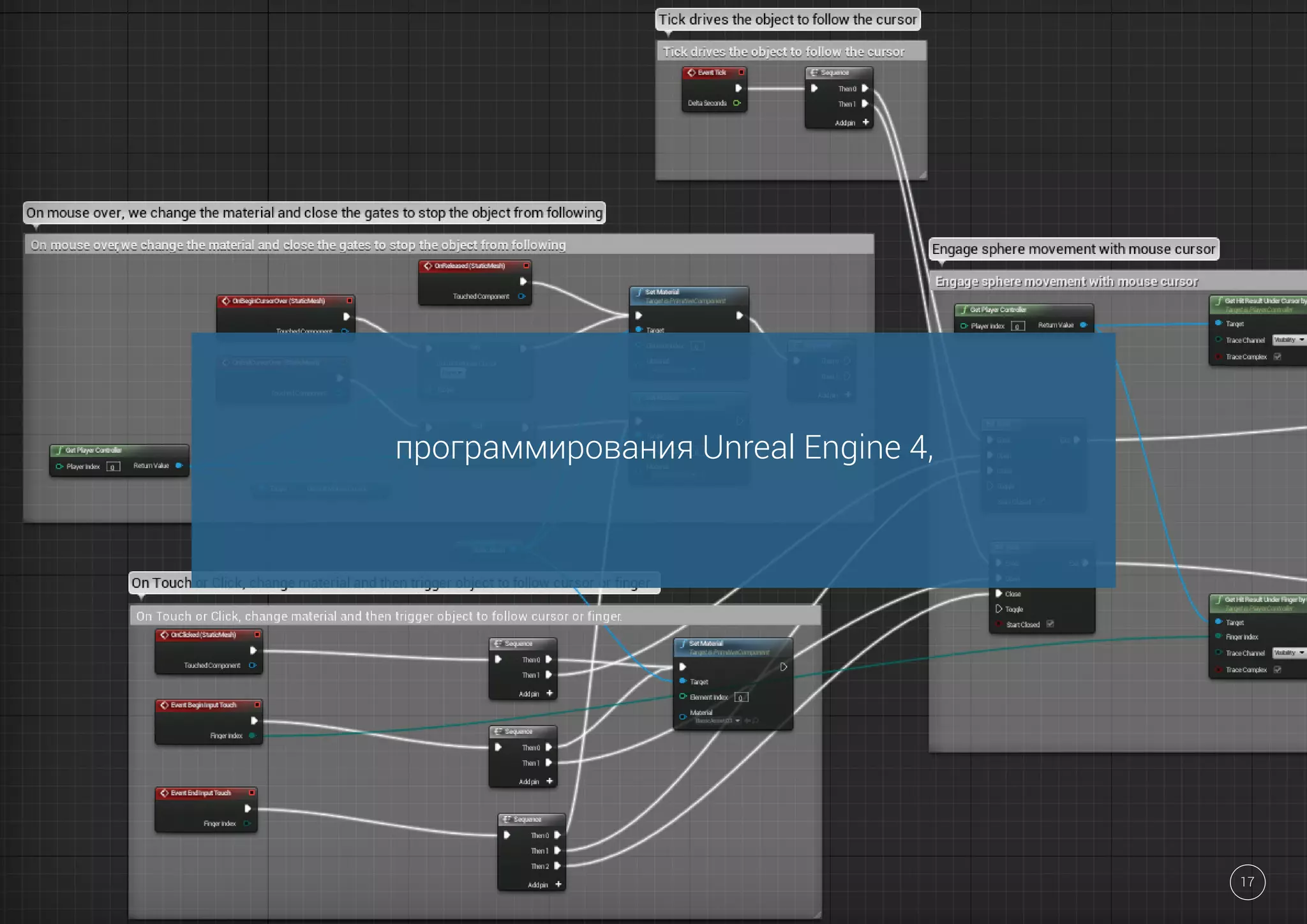Click 'Tick drives the object' comment bubble
The width and height of the screenshot is (1307, 924).
pos(788,19)
